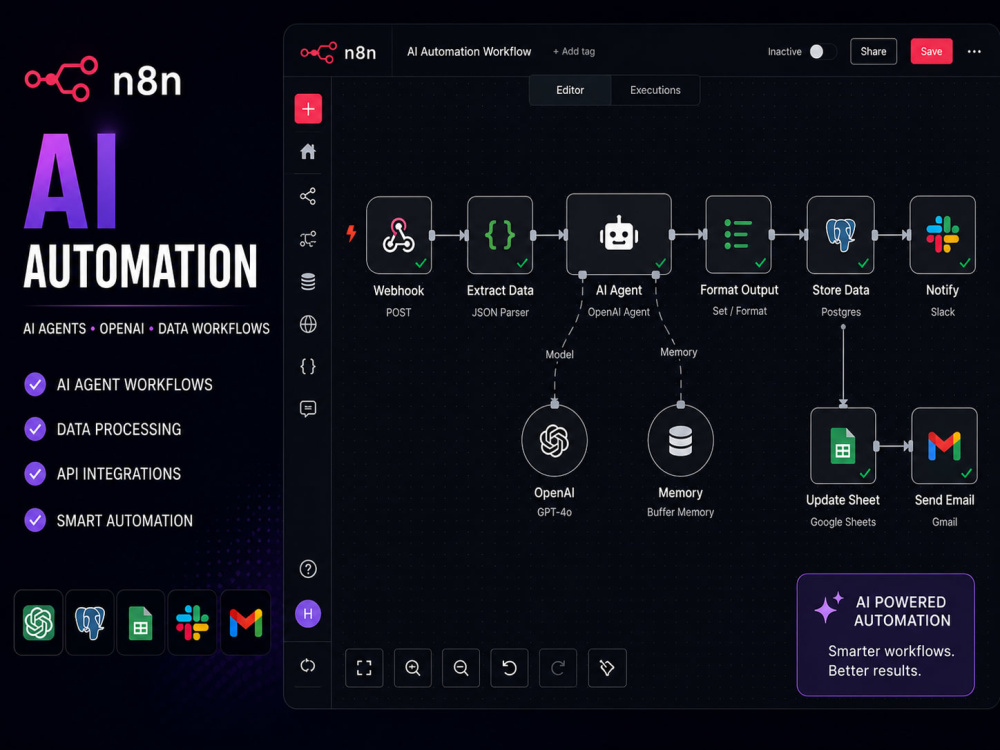The height and width of the screenshot is (750, 1000).
Task: Click the DATA PROCESSING checkmark
Action: point(35,429)
